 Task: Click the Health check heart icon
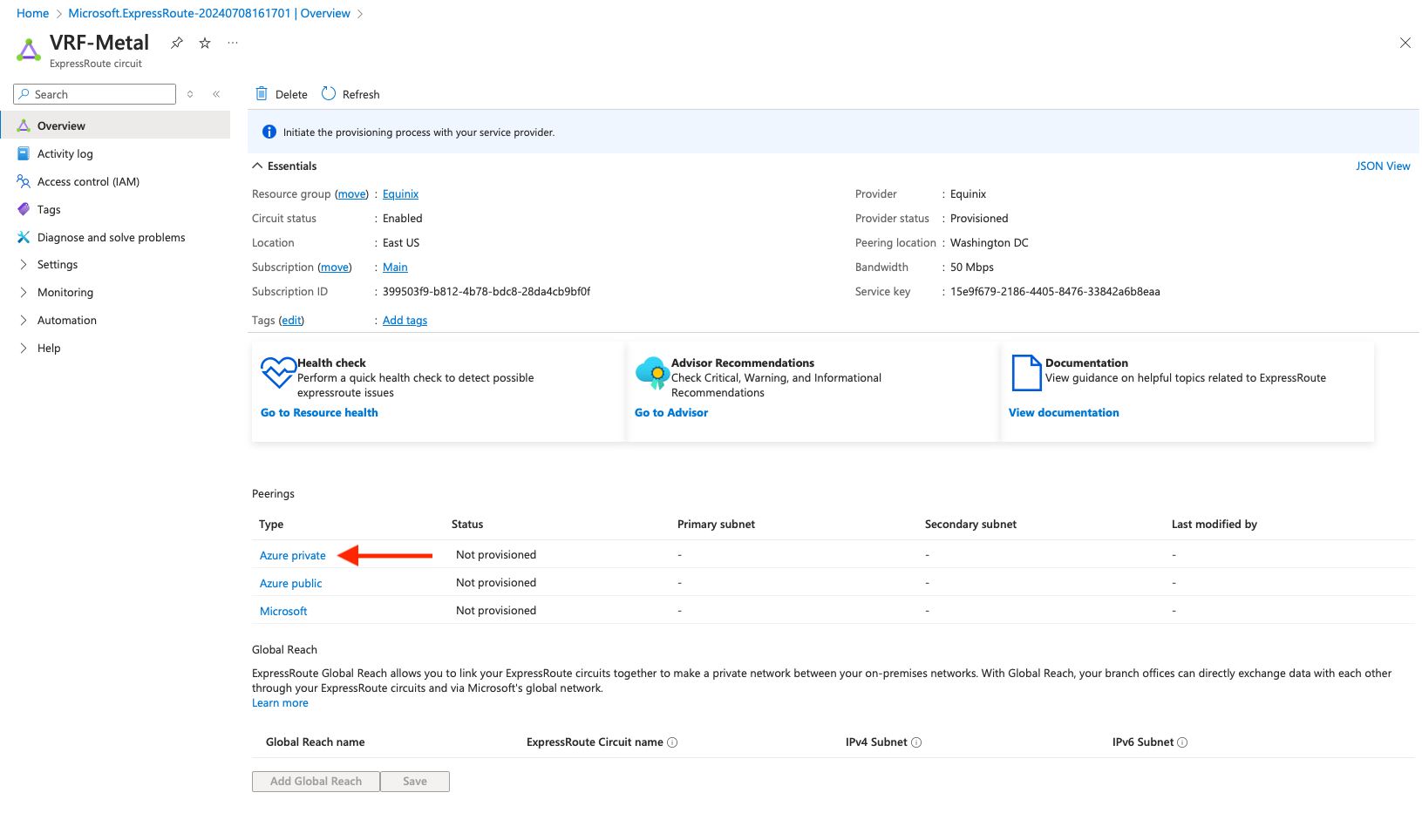(x=278, y=373)
